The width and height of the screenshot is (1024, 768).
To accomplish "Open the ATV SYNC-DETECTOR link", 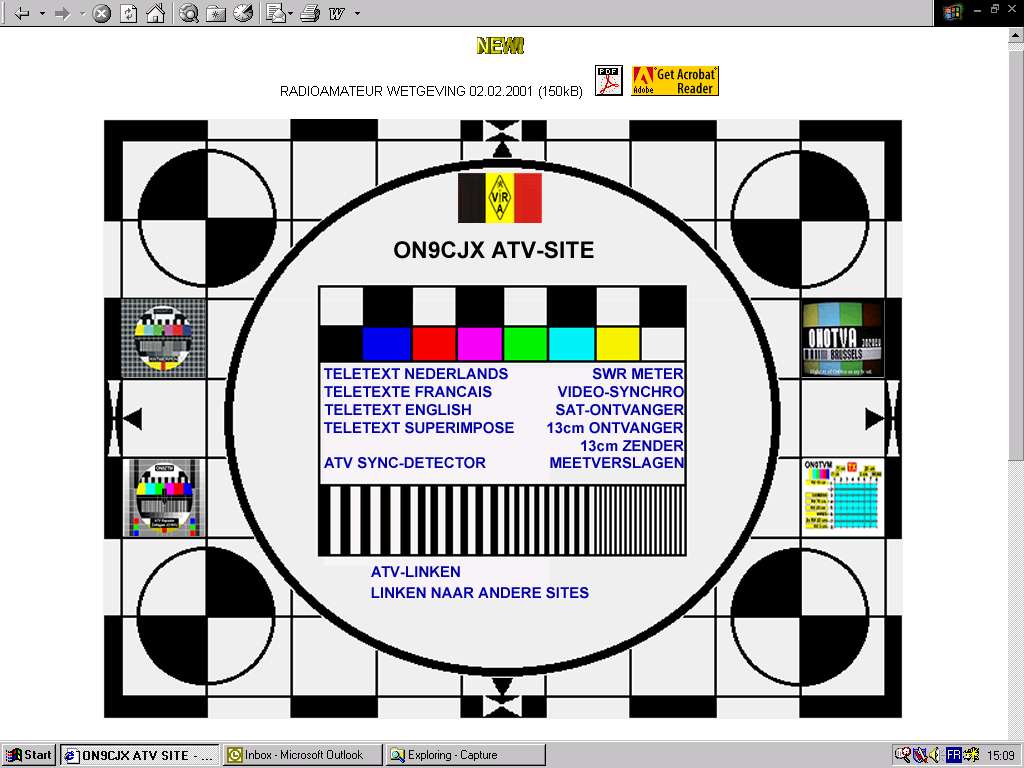I will [x=405, y=463].
